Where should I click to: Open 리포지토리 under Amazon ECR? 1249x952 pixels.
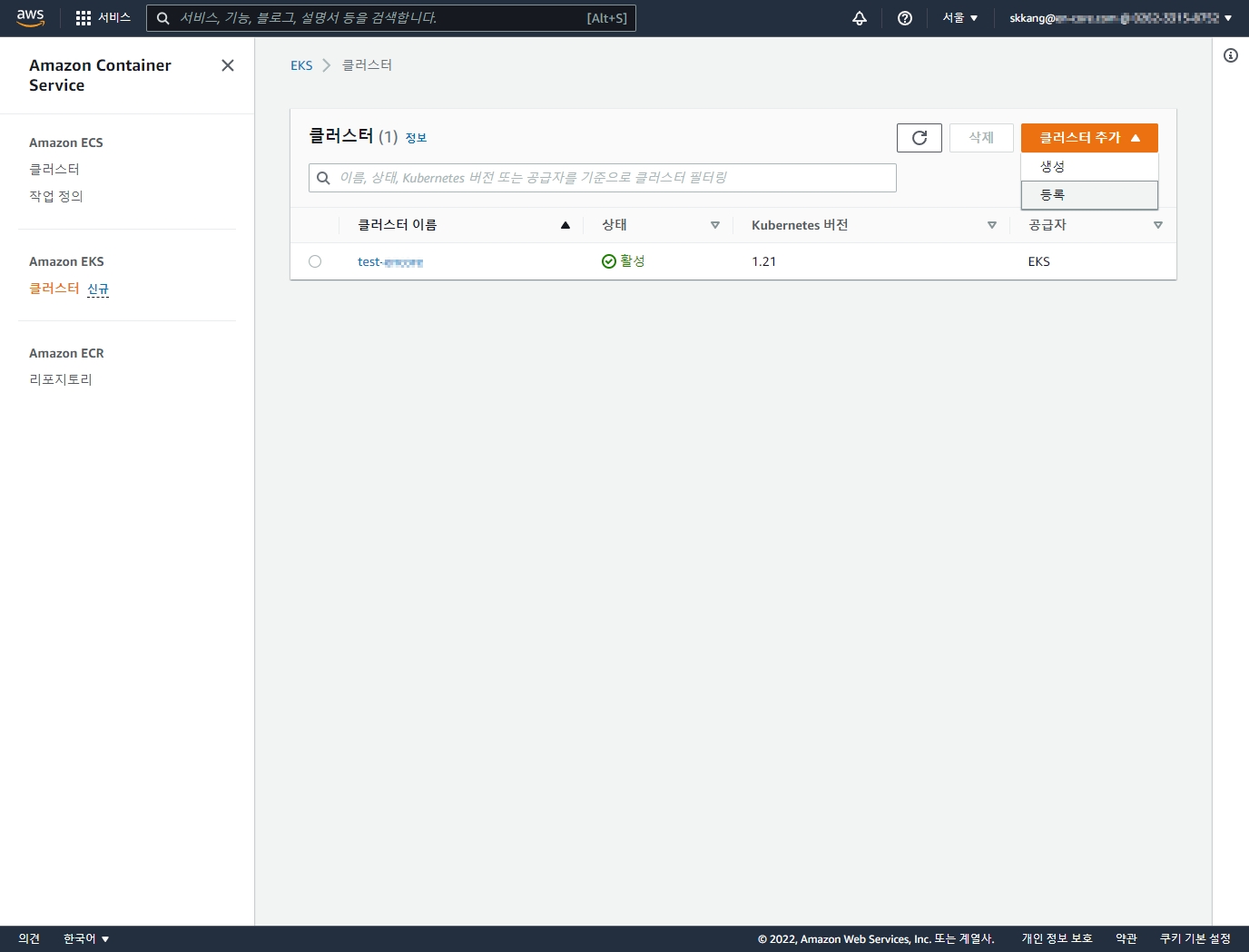pyautogui.click(x=61, y=380)
